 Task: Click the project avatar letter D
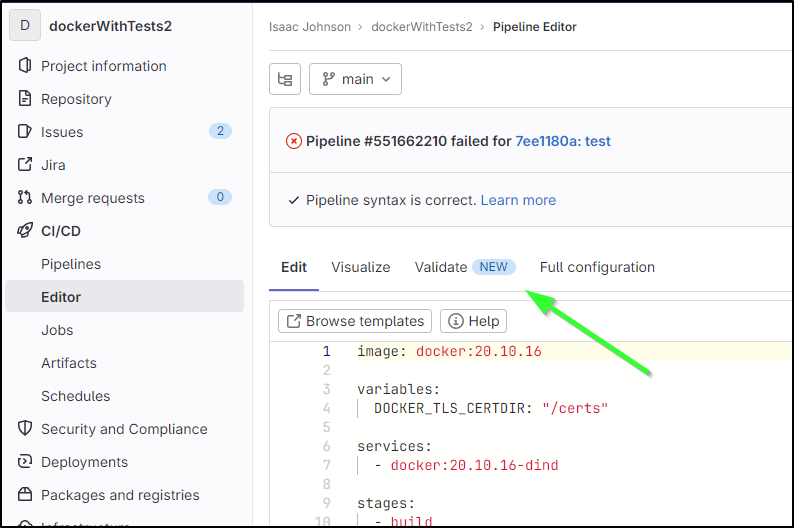[25, 25]
